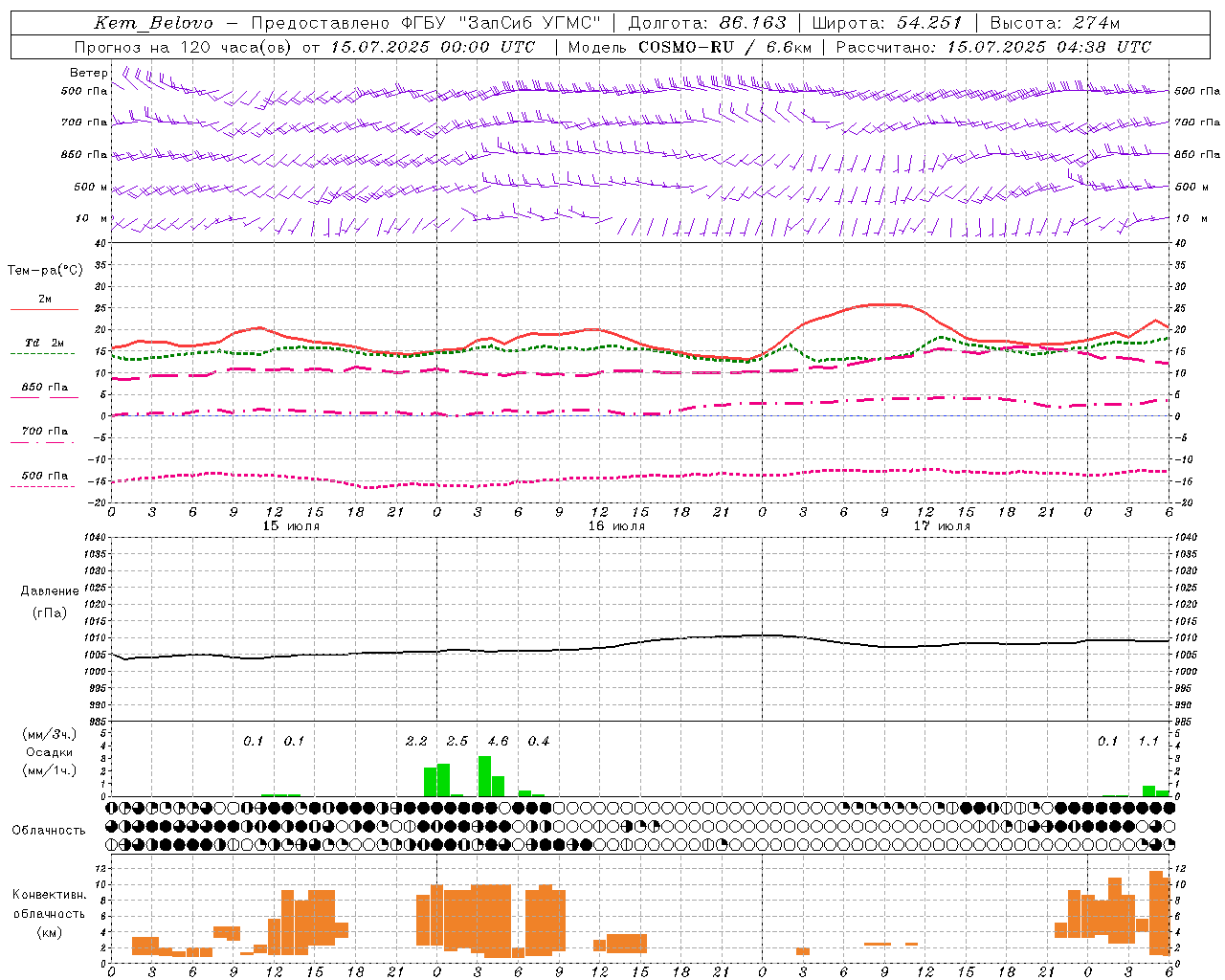The image size is (1225, 980).
Task: Click the Давление pressure section label
Action: pyautogui.click(x=49, y=591)
